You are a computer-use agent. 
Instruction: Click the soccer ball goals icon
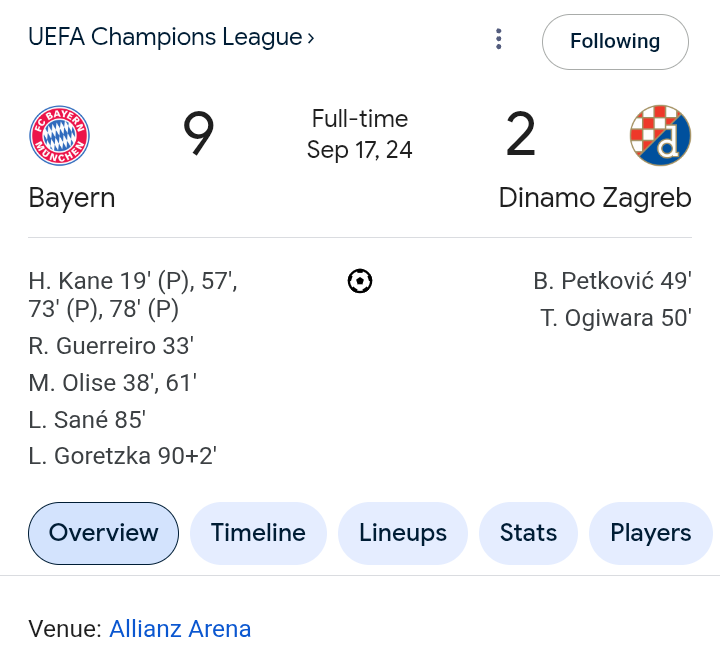click(x=360, y=281)
